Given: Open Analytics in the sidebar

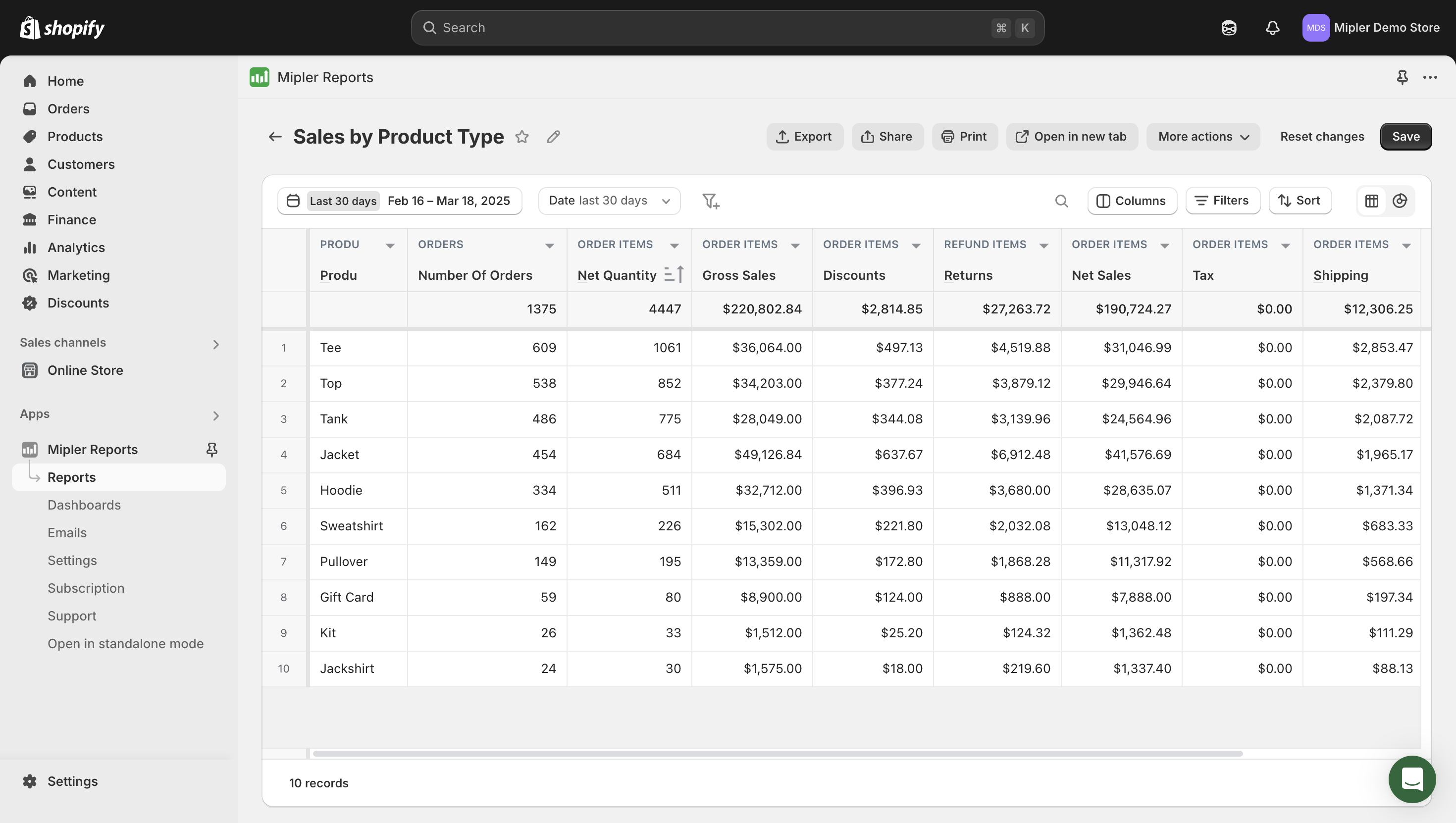Looking at the screenshot, I should [76, 248].
